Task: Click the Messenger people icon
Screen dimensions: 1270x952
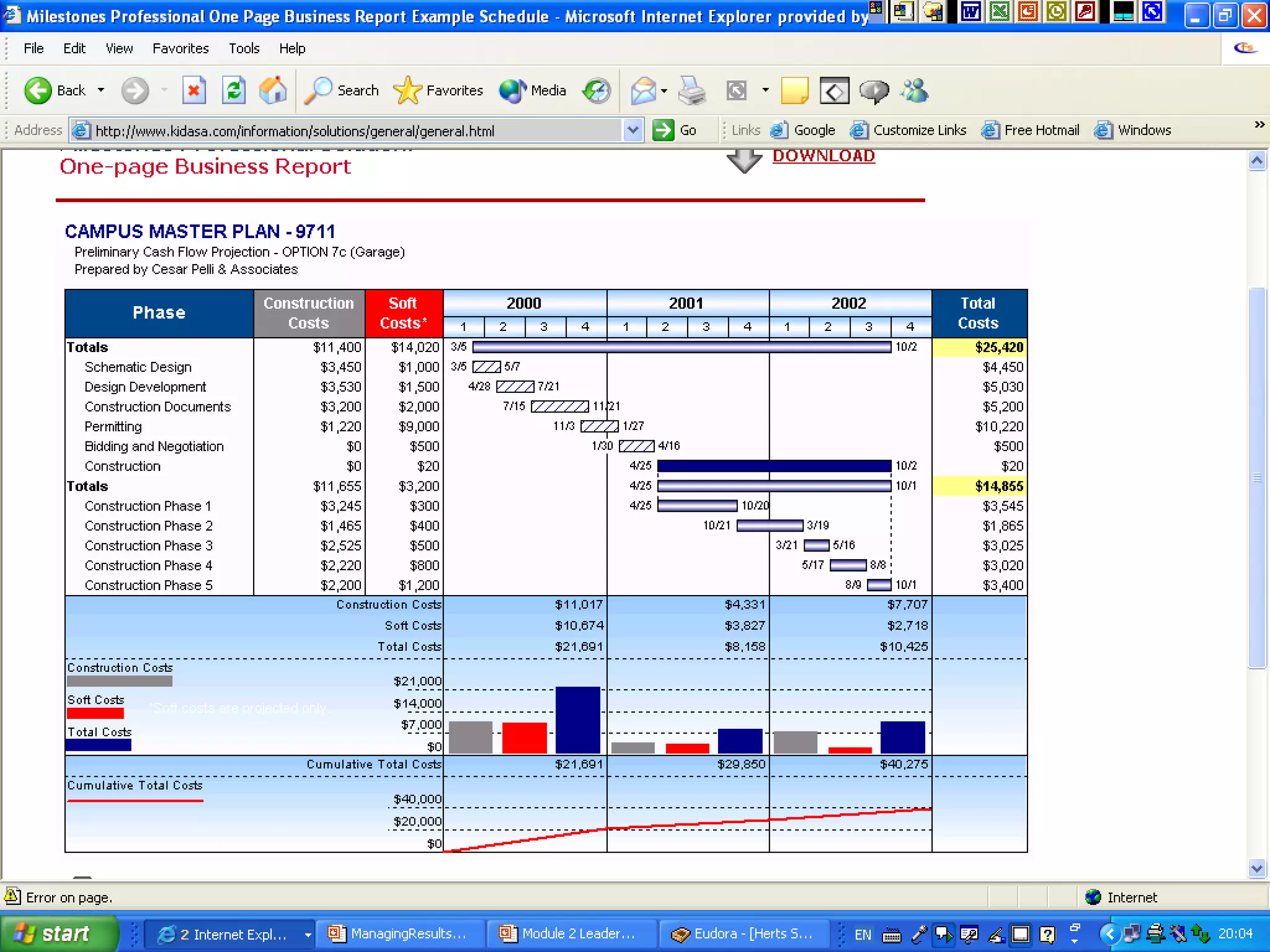Action: (915, 91)
